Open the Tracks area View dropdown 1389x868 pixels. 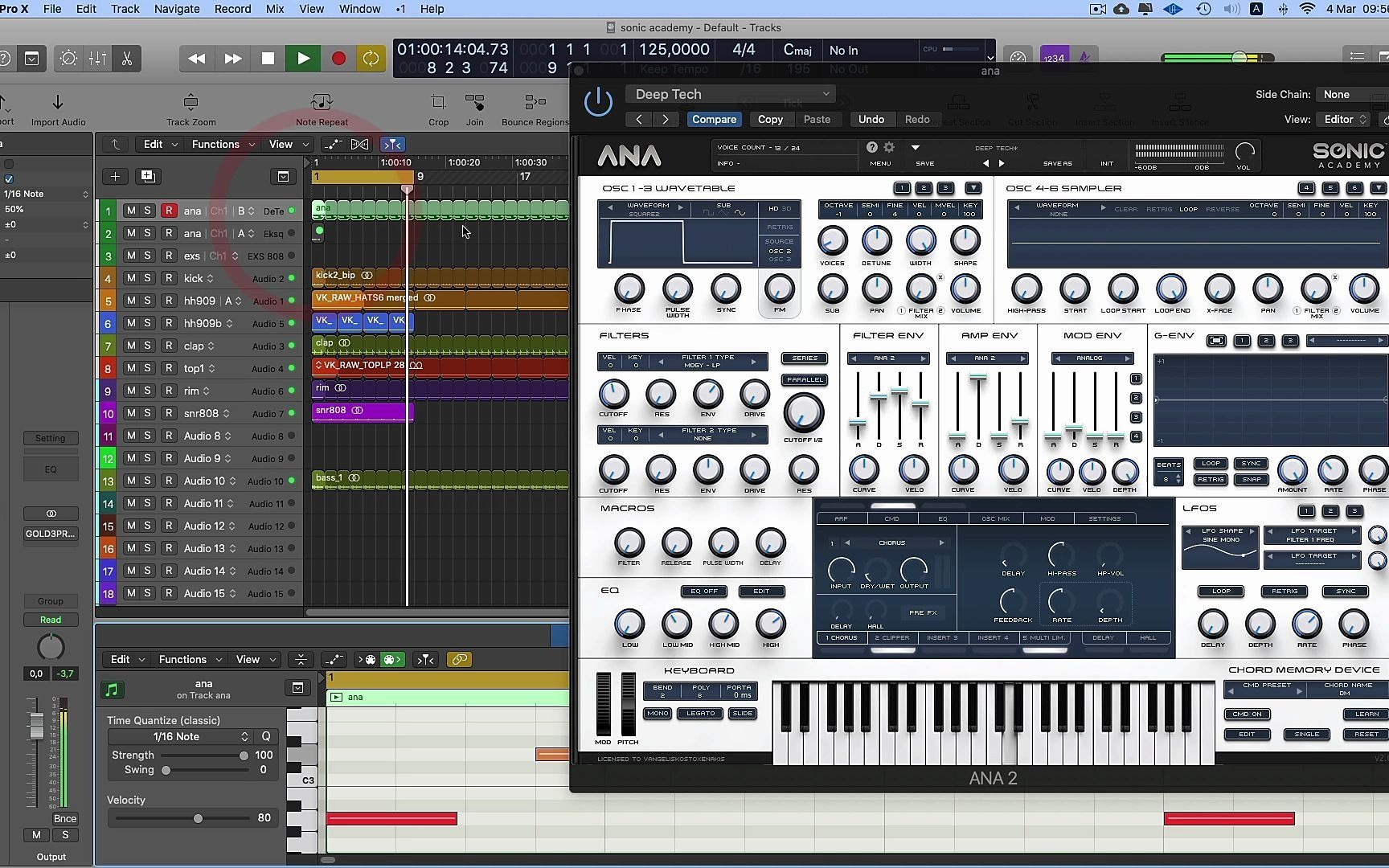click(x=288, y=144)
